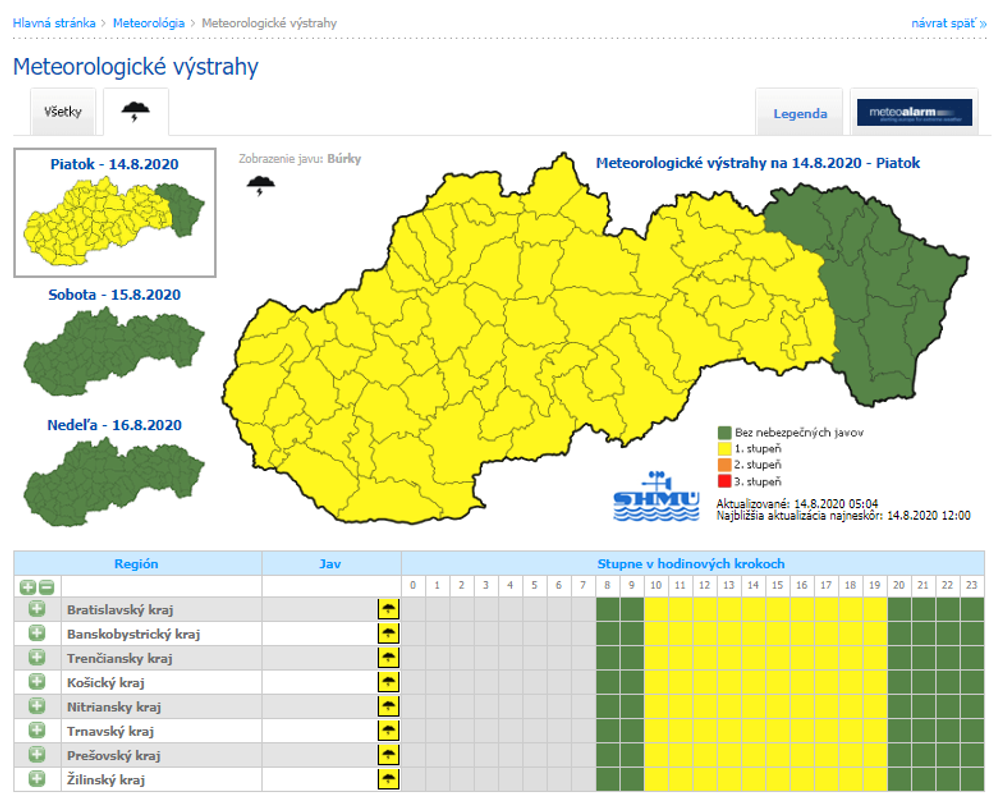
Task: Click the storm icon for Trnavský kraj
Action: (388, 731)
